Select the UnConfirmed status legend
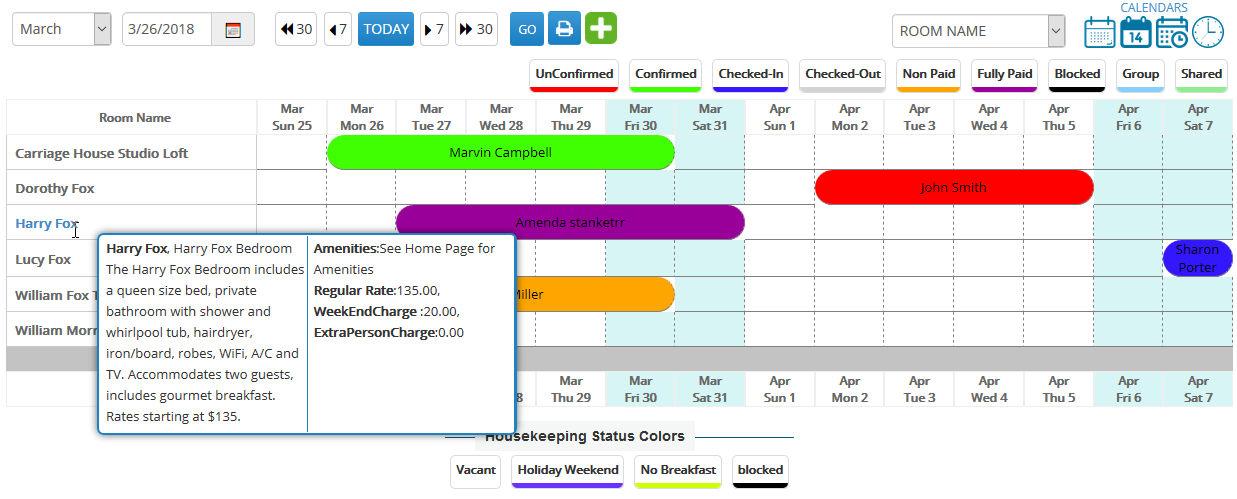This screenshot has height=499, width=1237. click(x=573, y=74)
